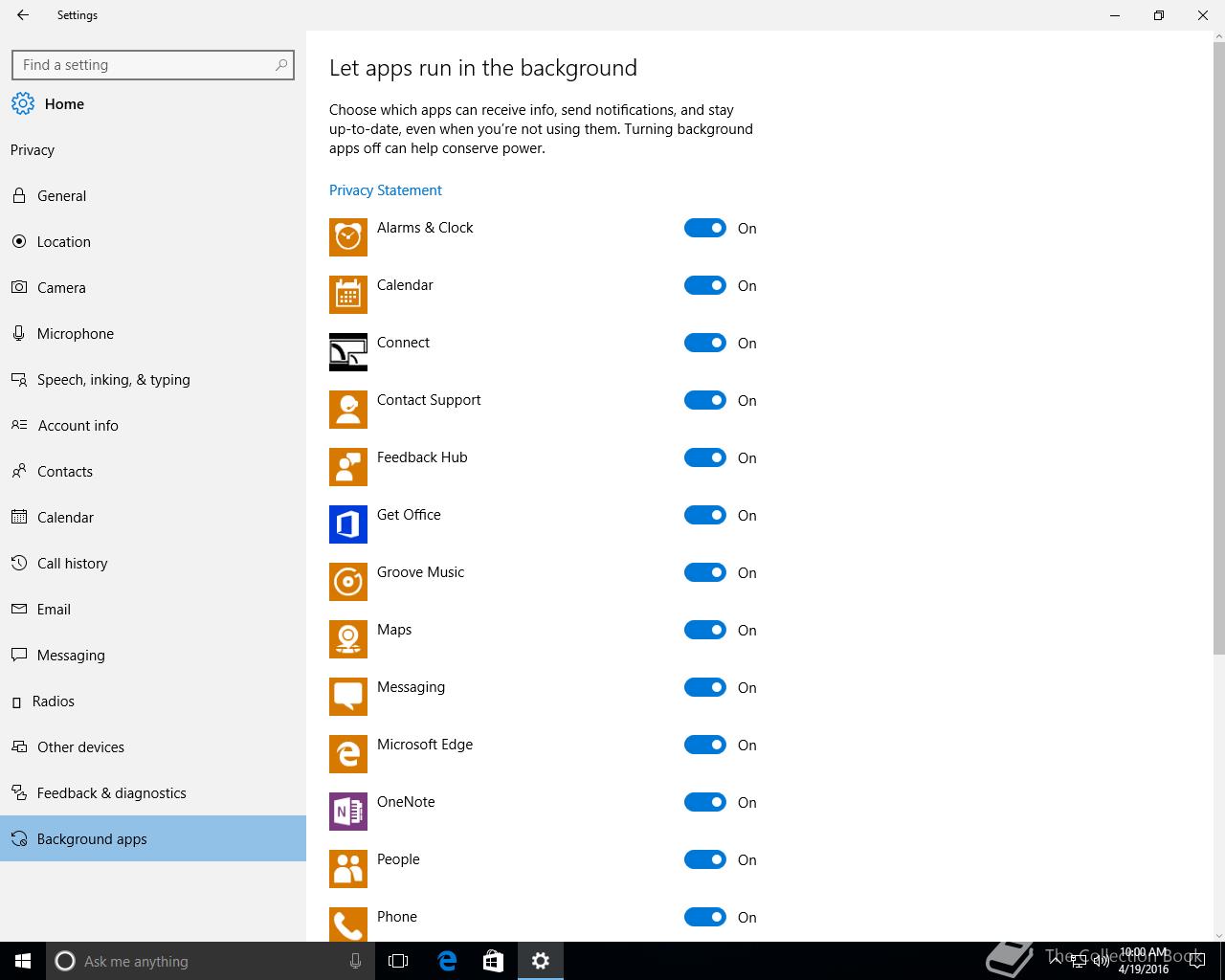1225x980 pixels.
Task: Switch off Get Office background toggle
Action: point(705,515)
